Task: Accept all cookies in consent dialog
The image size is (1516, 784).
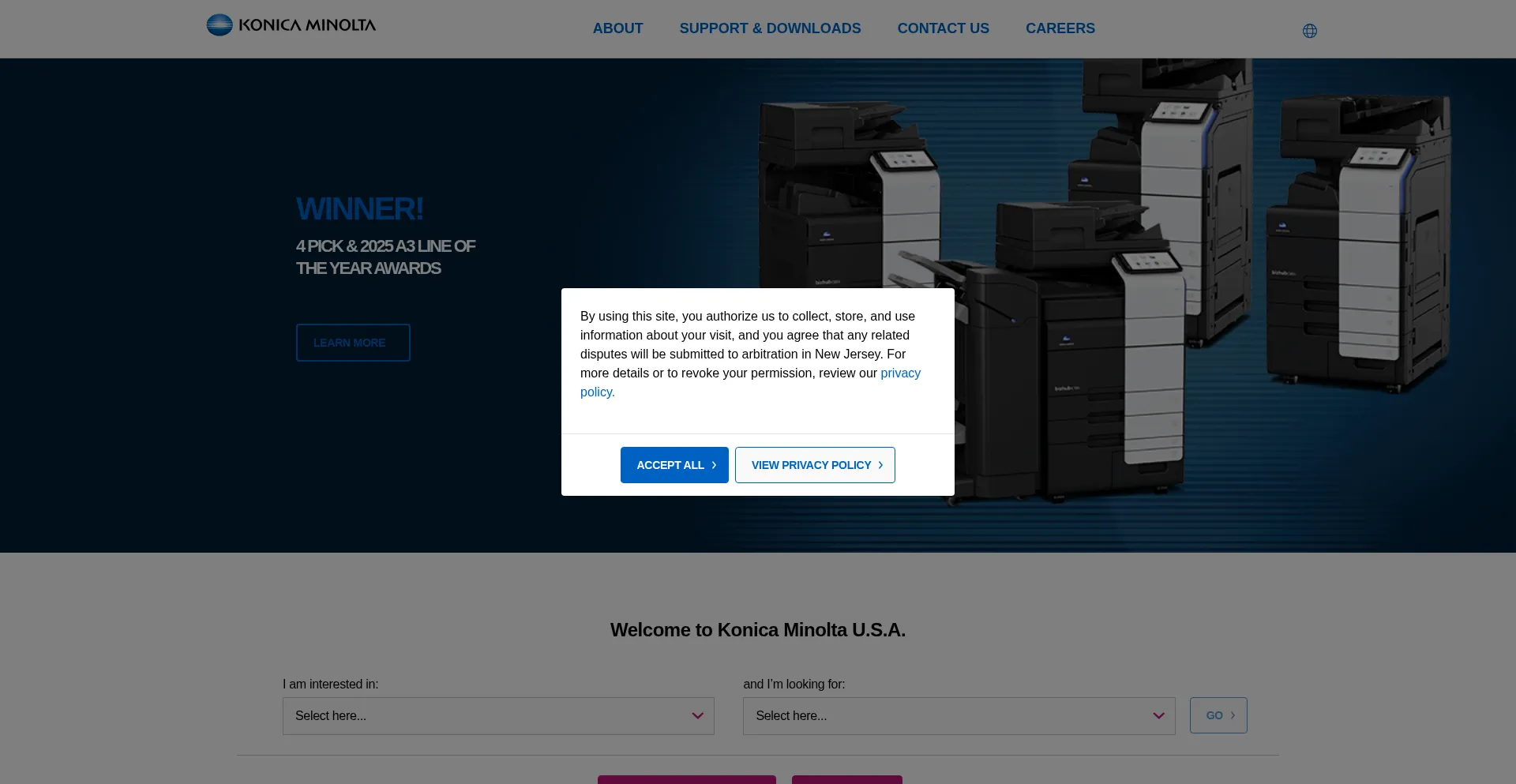Action: (674, 465)
